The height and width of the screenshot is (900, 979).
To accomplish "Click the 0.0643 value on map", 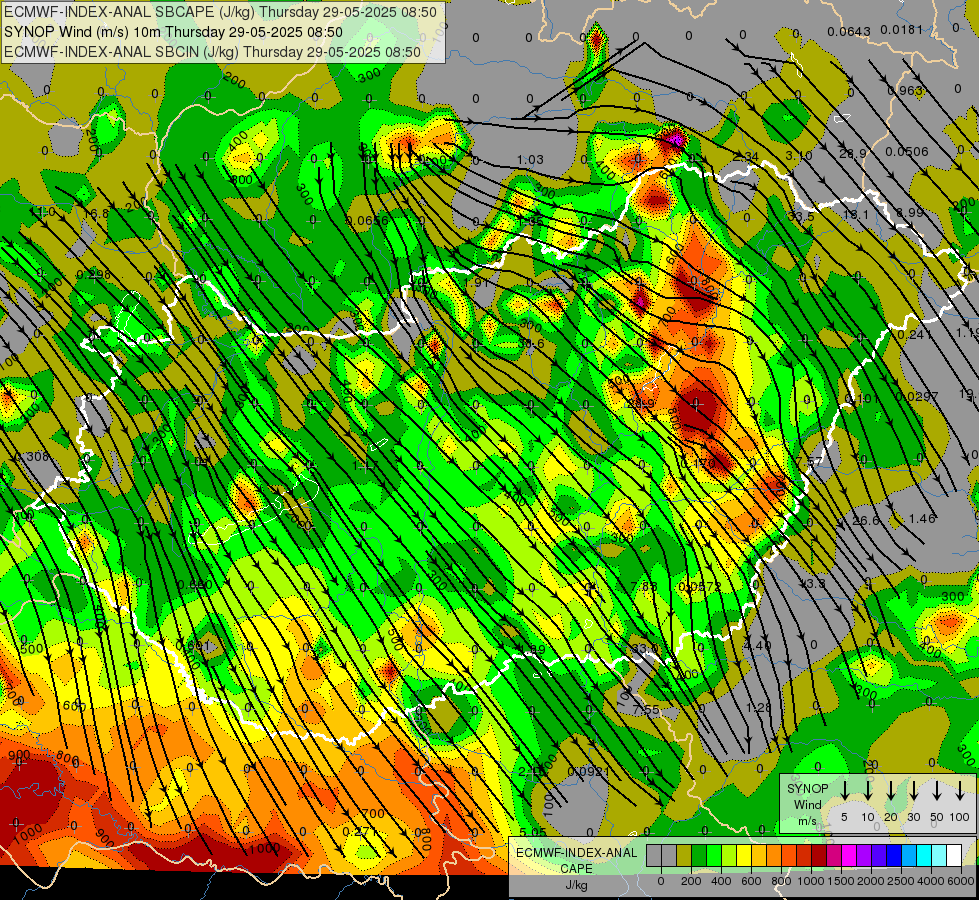I will (849, 32).
